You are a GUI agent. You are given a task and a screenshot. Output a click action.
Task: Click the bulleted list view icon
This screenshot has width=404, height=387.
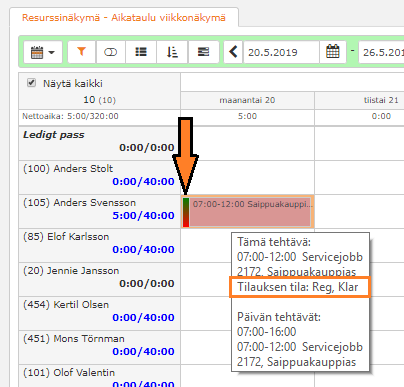point(141,52)
